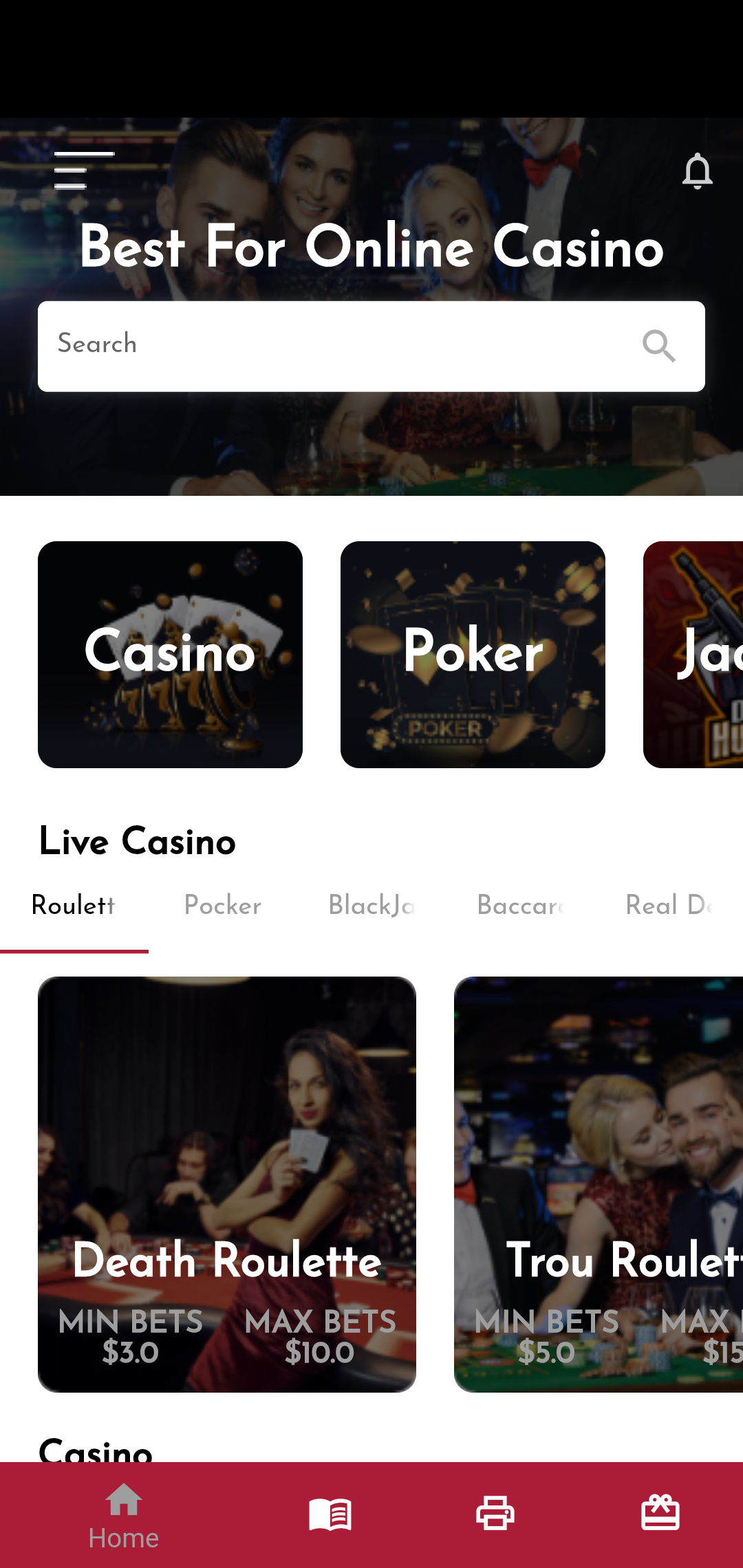The height and width of the screenshot is (1568, 743).
Task: Tap the search magnifier icon
Action: coord(658,346)
